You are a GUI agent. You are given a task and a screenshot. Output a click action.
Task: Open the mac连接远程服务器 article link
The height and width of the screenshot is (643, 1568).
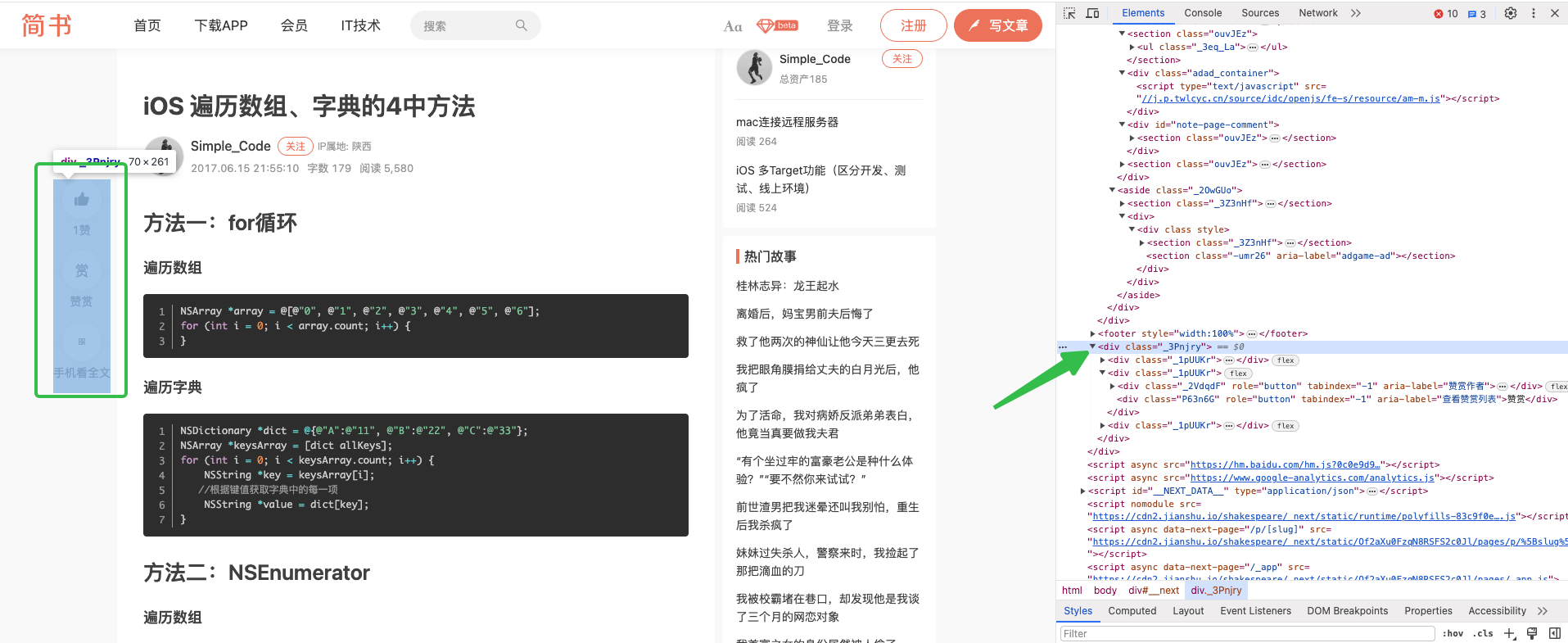pyautogui.click(x=787, y=122)
